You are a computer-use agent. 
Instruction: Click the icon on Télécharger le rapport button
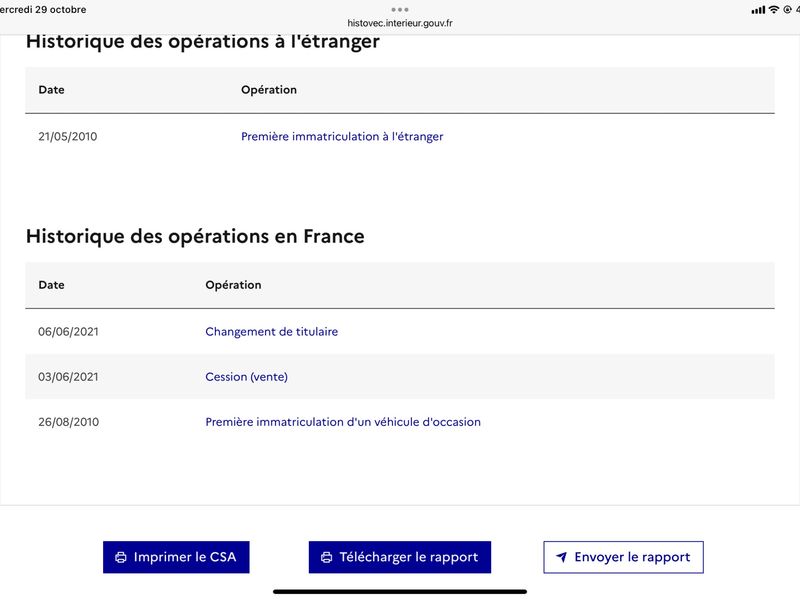326,557
